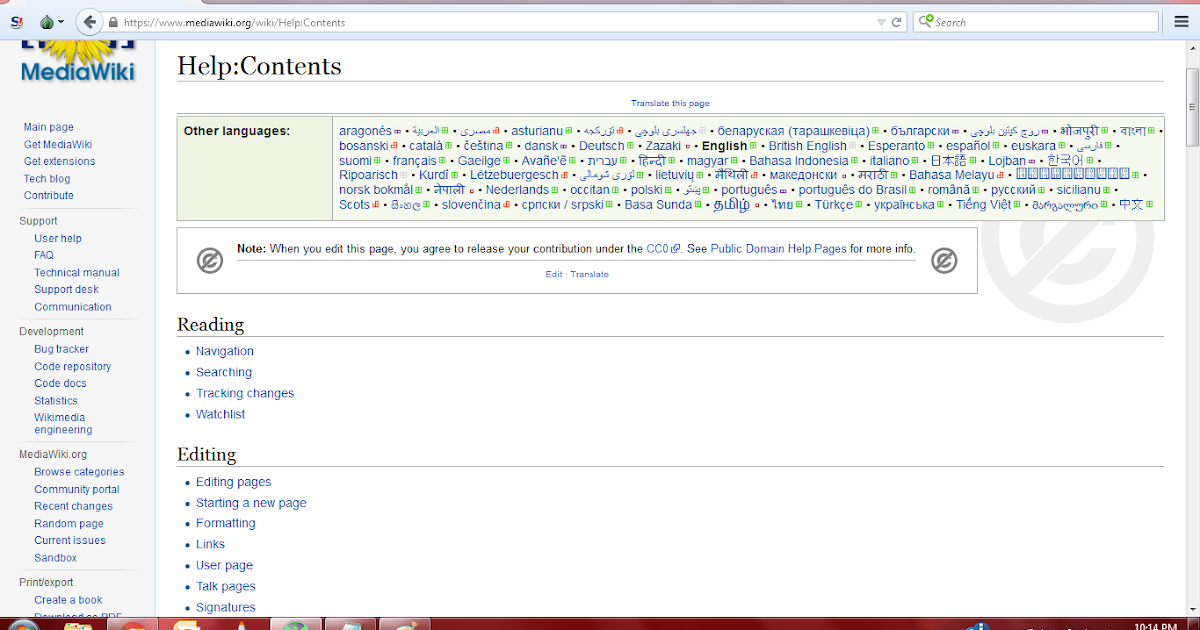Go to Support desk

[x=67, y=289]
